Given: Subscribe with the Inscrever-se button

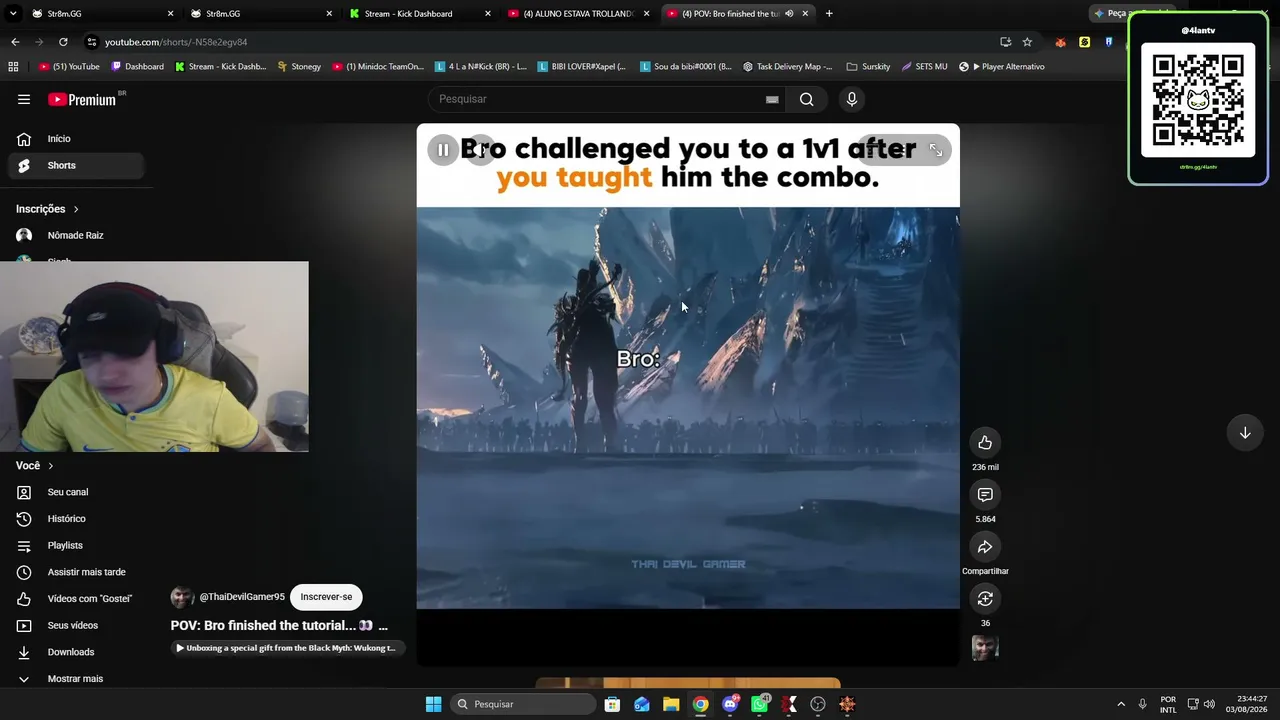Looking at the screenshot, I should [326, 597].
